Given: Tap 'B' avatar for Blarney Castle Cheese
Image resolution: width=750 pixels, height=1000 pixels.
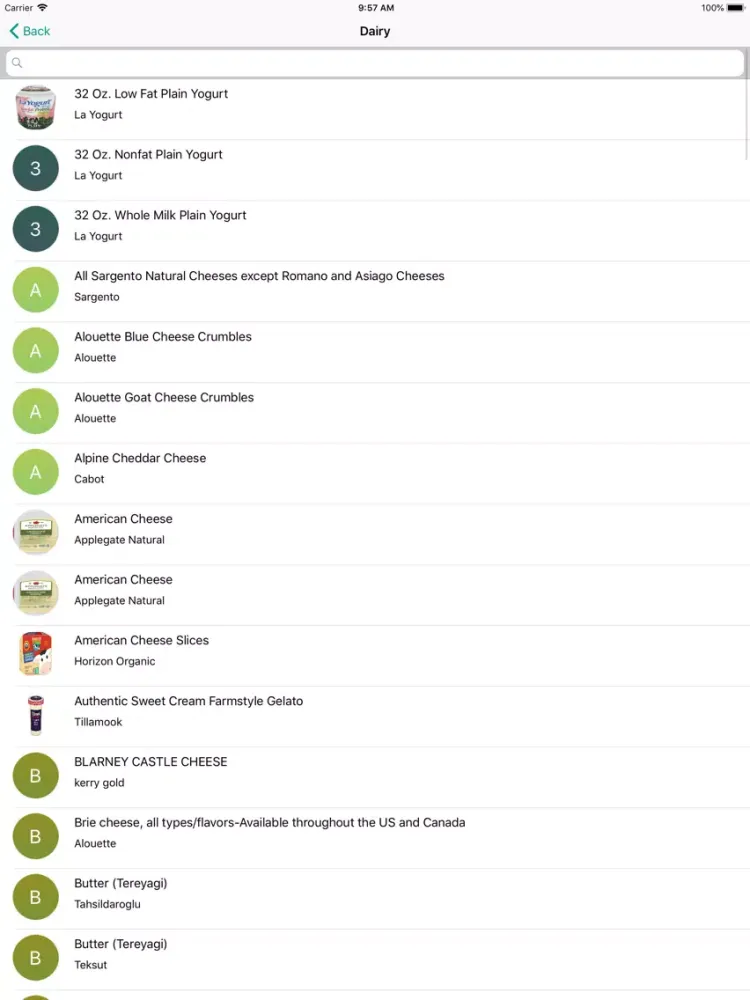Looking at the screenshot, I should pos(36,776).
